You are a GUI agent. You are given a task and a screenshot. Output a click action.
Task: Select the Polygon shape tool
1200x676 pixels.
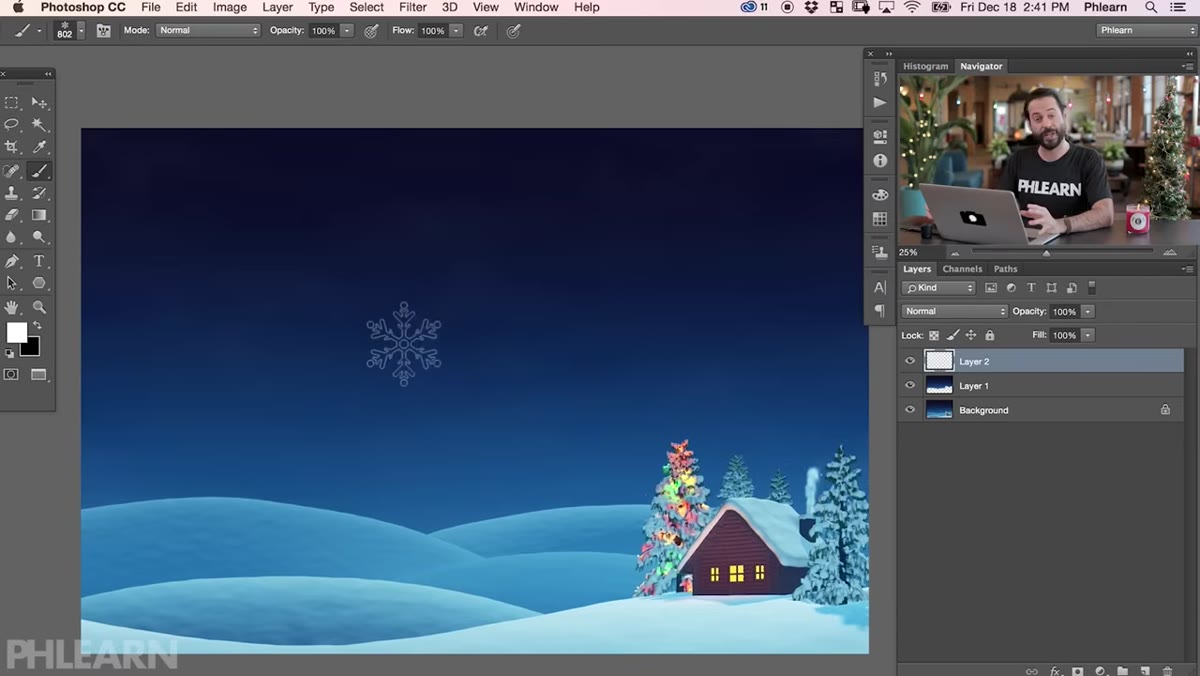pos(39,283)
